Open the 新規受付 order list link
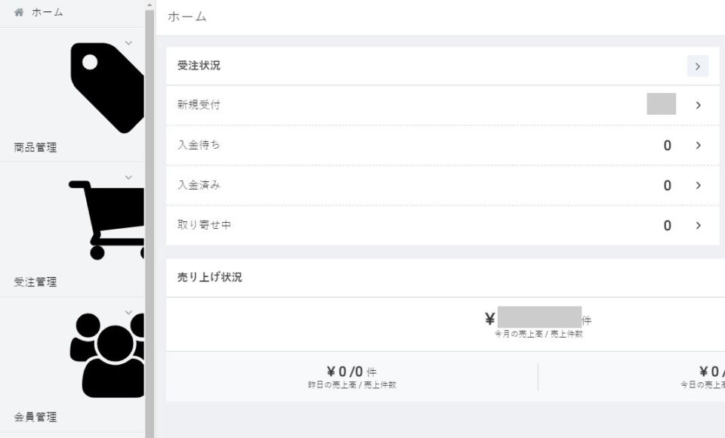This screenshot has height=438, width=725. (192, 105)
